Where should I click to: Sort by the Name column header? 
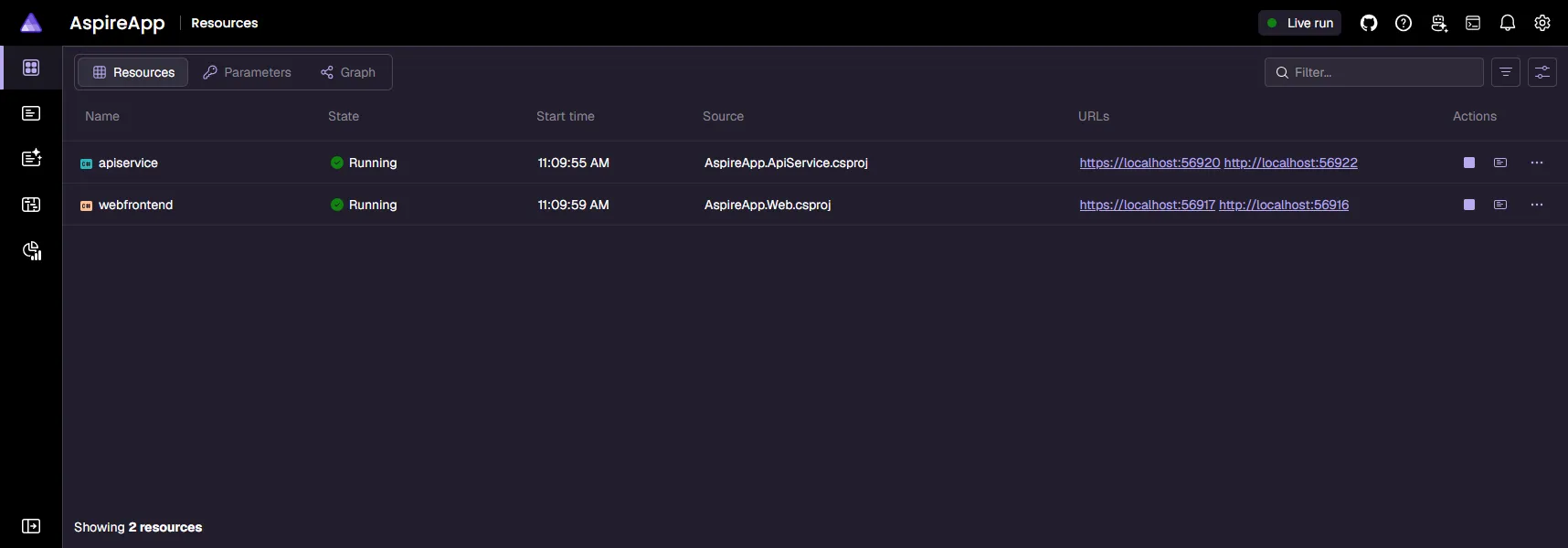point(102,116)
